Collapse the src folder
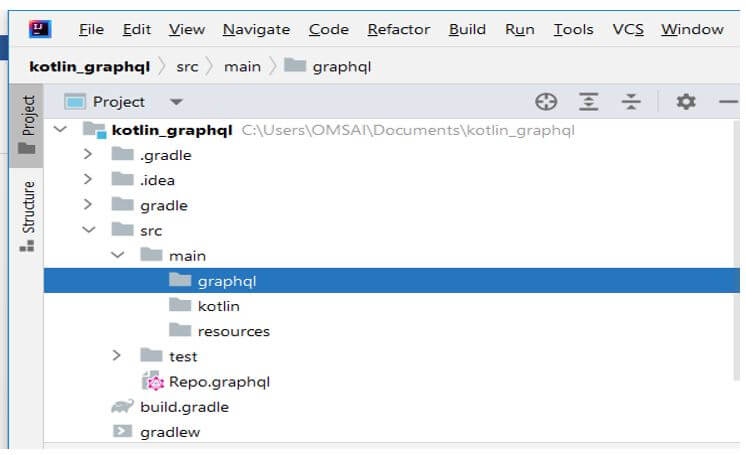This screenshot has height=455, width=746. (88, 230)
